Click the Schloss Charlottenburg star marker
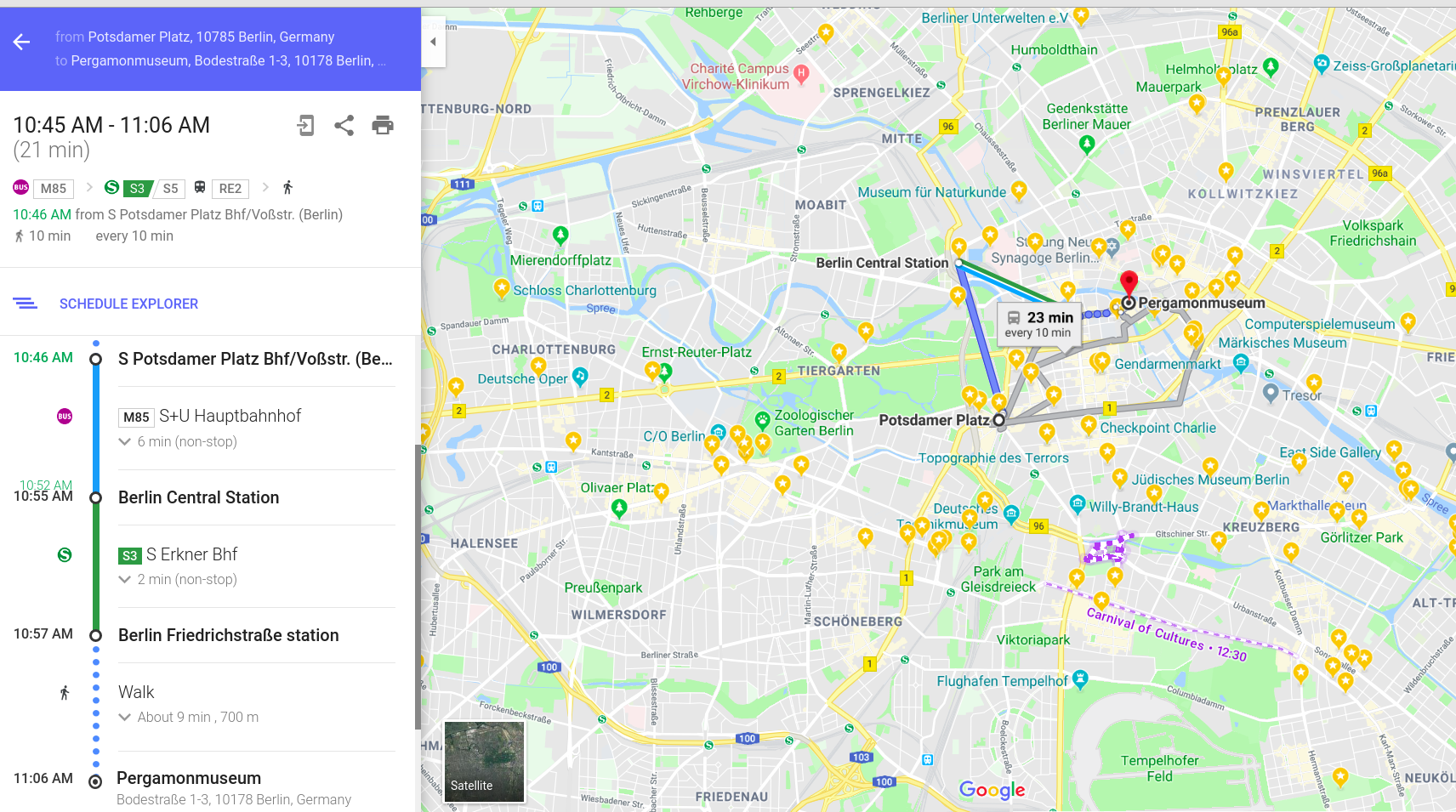 [502, 287]
